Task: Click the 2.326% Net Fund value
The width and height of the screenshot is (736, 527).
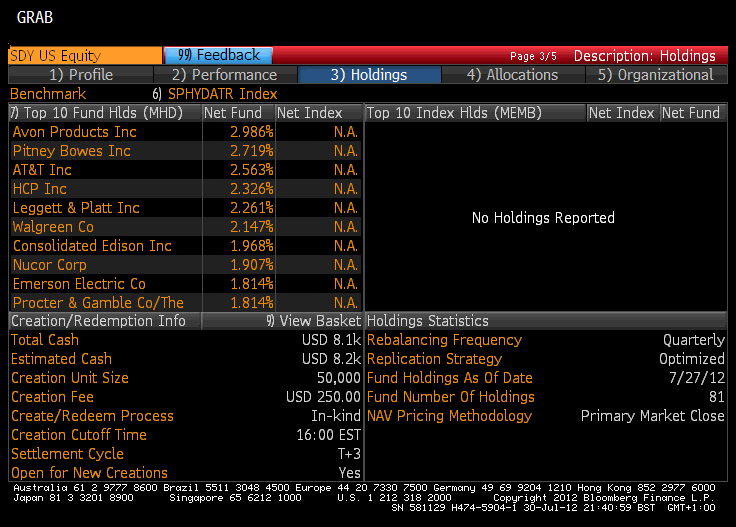Action: pyautogui.click(x=252, y=189)
